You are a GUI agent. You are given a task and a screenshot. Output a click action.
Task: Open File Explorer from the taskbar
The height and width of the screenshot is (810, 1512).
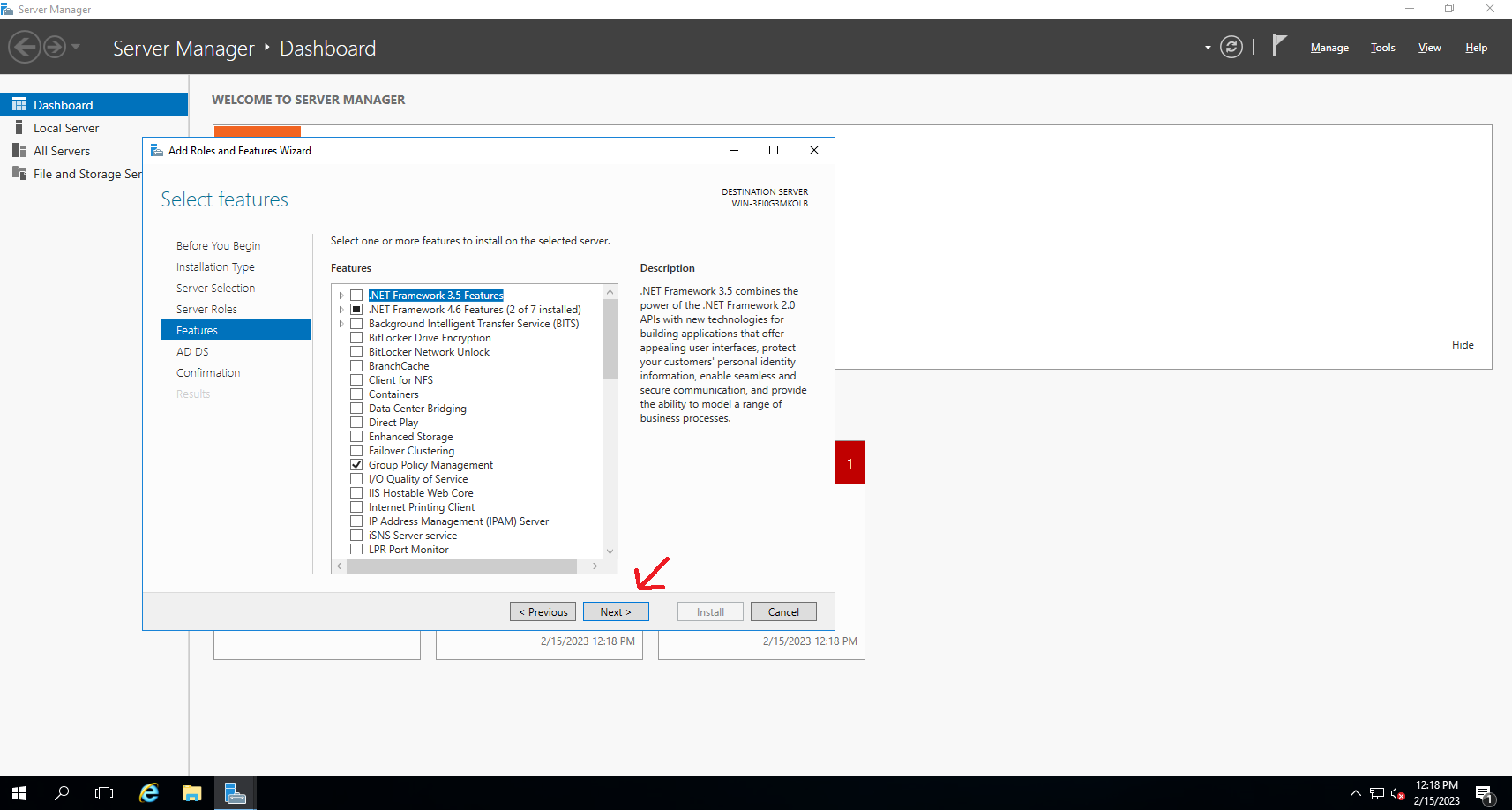coord(191,793)
